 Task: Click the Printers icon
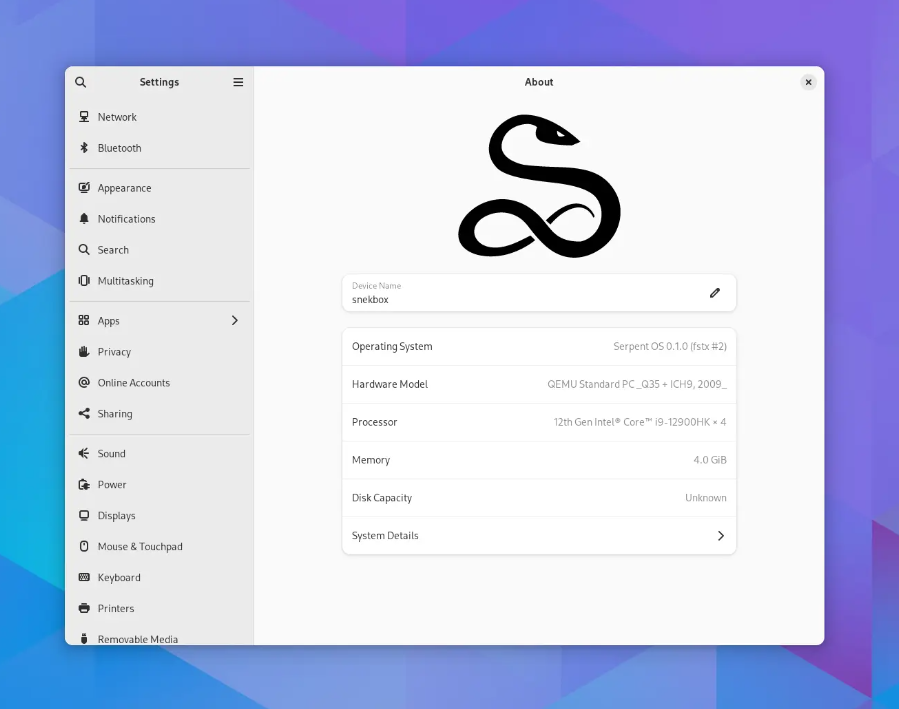click(84, 608)
